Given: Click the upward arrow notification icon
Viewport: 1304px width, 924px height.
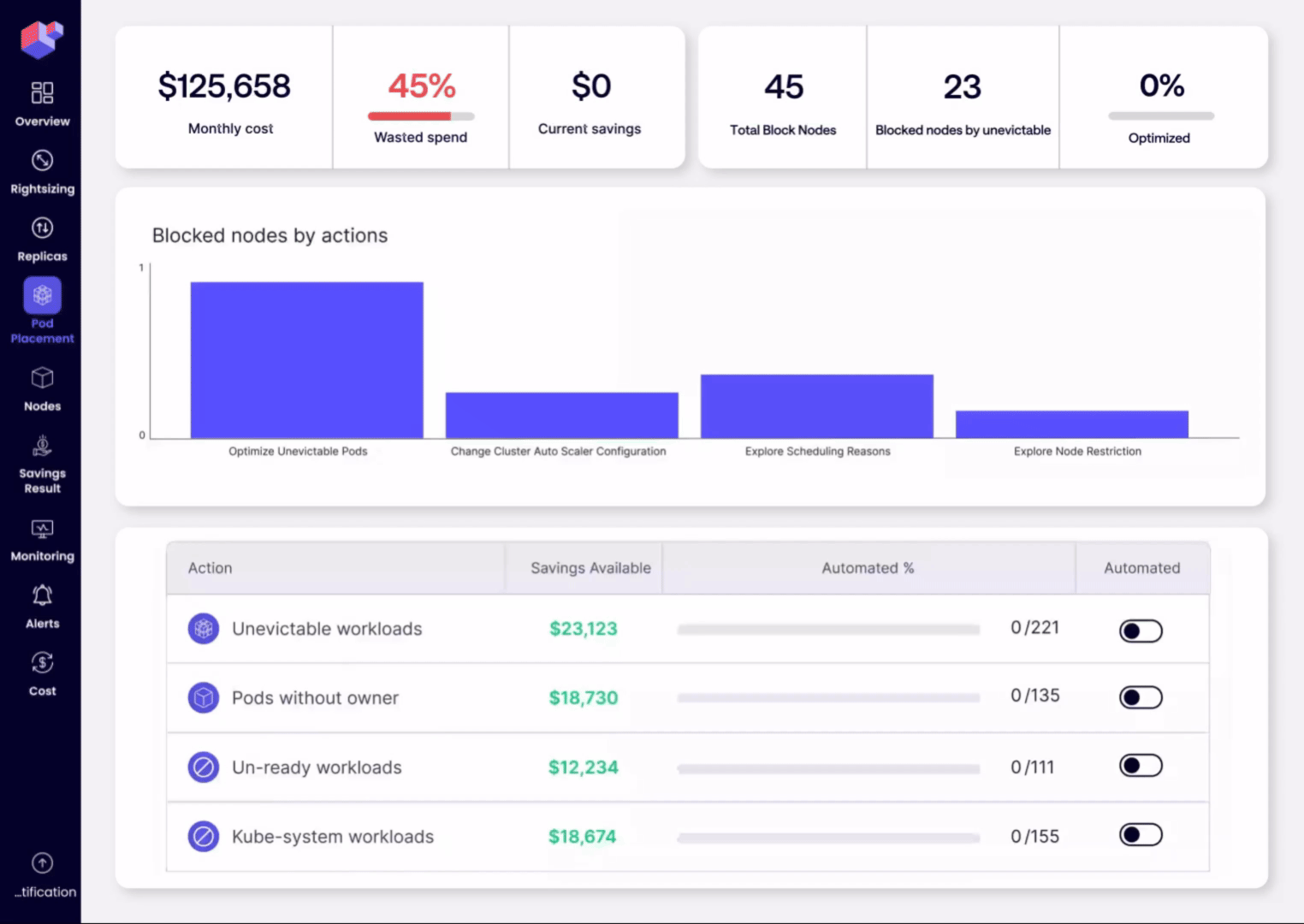Looking at the screenshot, I should tap(42, 863).
